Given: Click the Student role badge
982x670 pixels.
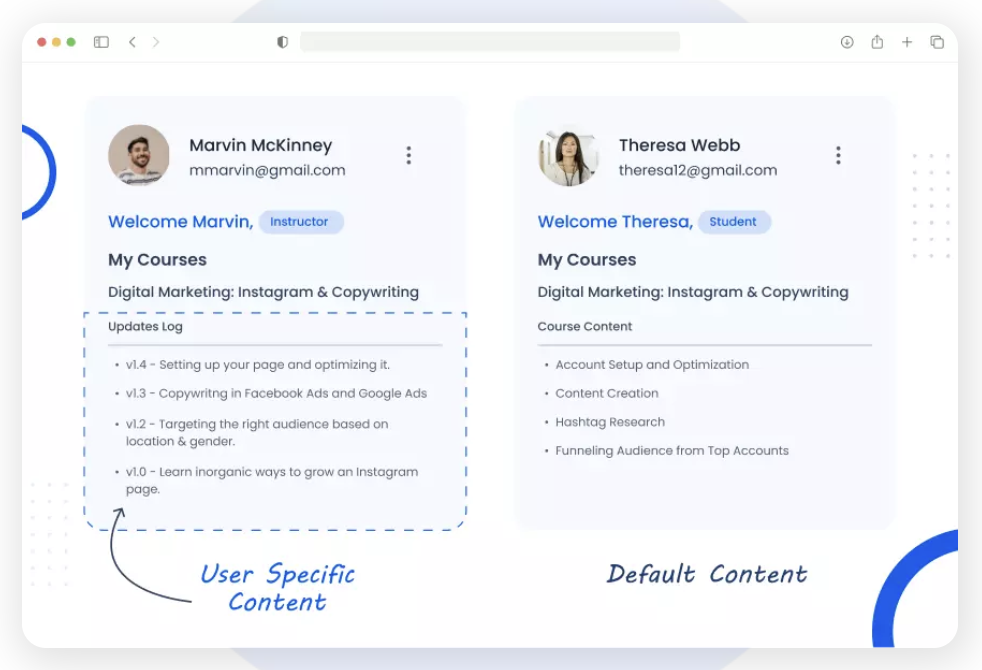Looking at the screenshot, I should pos(733,222).
